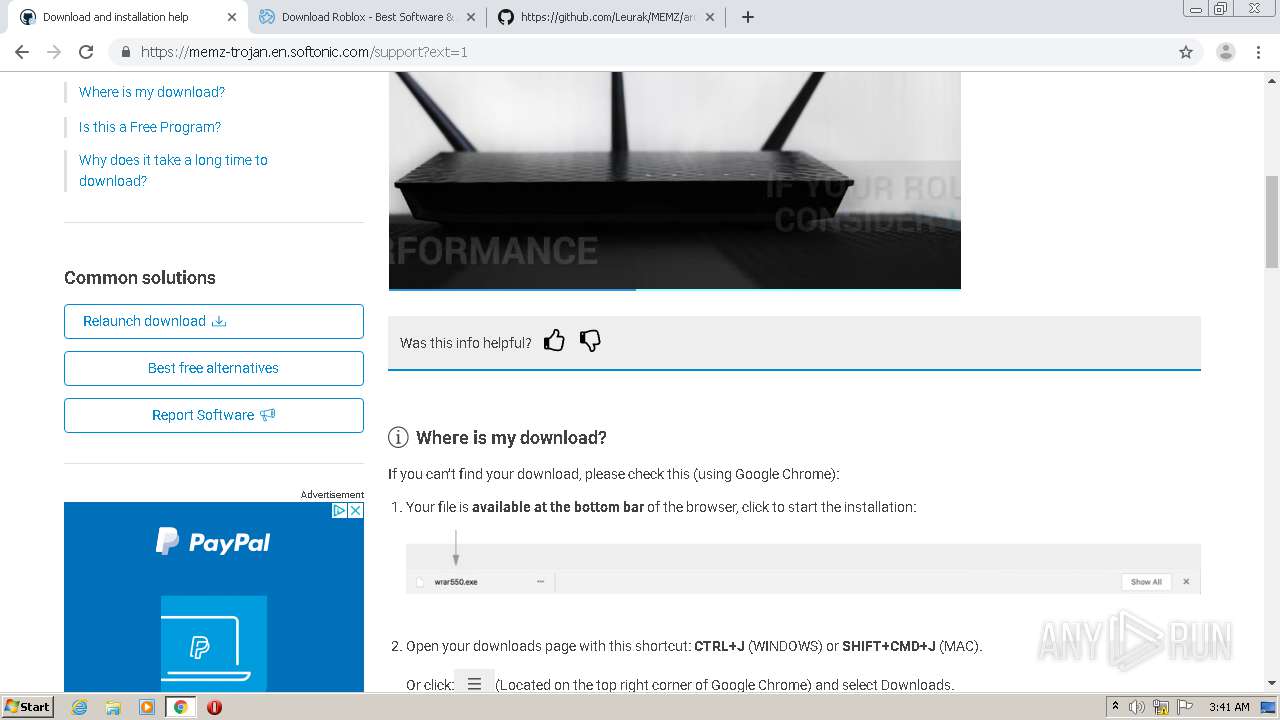Click the browser back arrow
Image resolution: width=1280 pixels, height=720 pixels.
click(x=22, y=52)
